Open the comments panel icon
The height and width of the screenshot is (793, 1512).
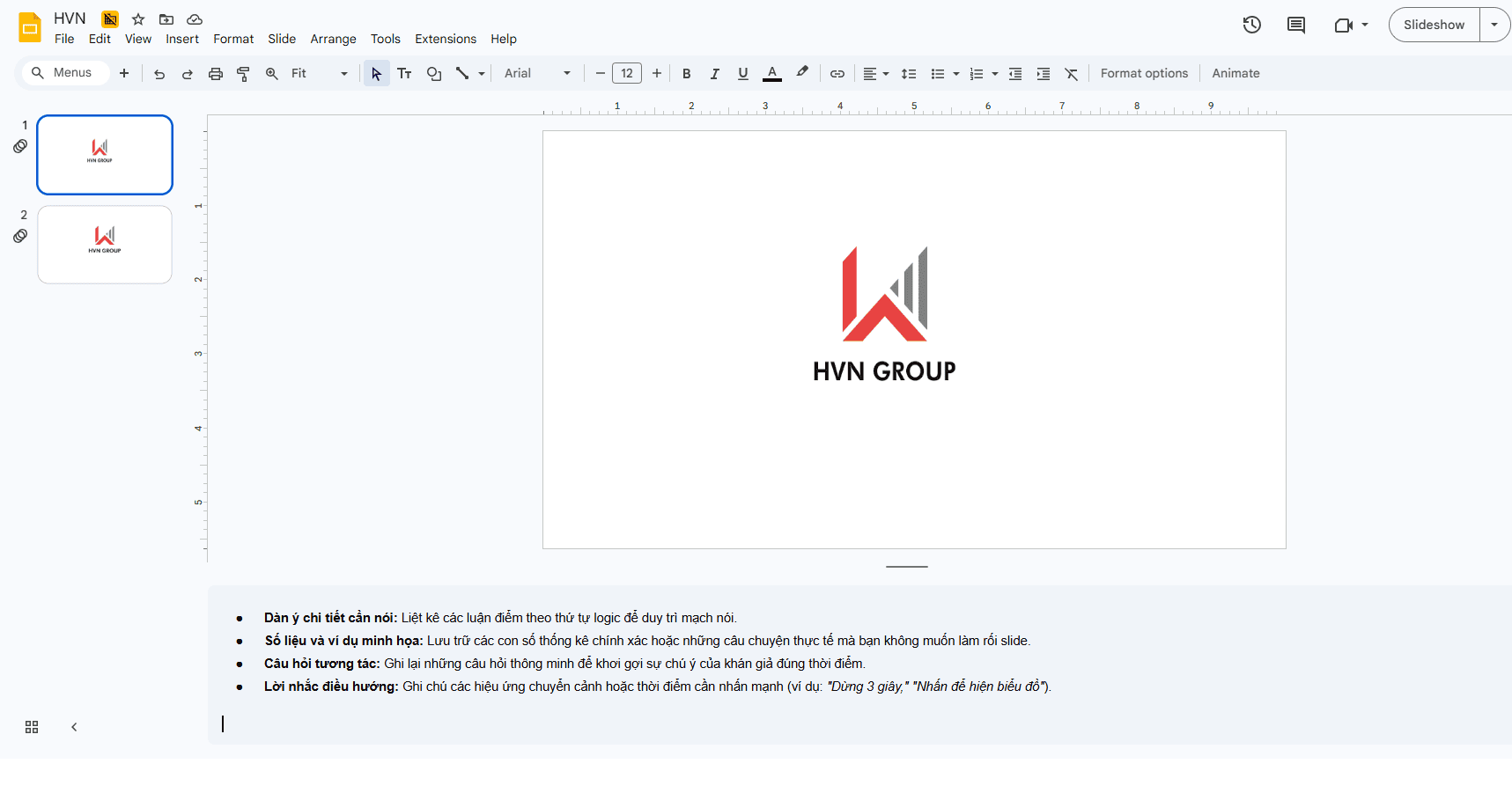[x=1296, y=25]
